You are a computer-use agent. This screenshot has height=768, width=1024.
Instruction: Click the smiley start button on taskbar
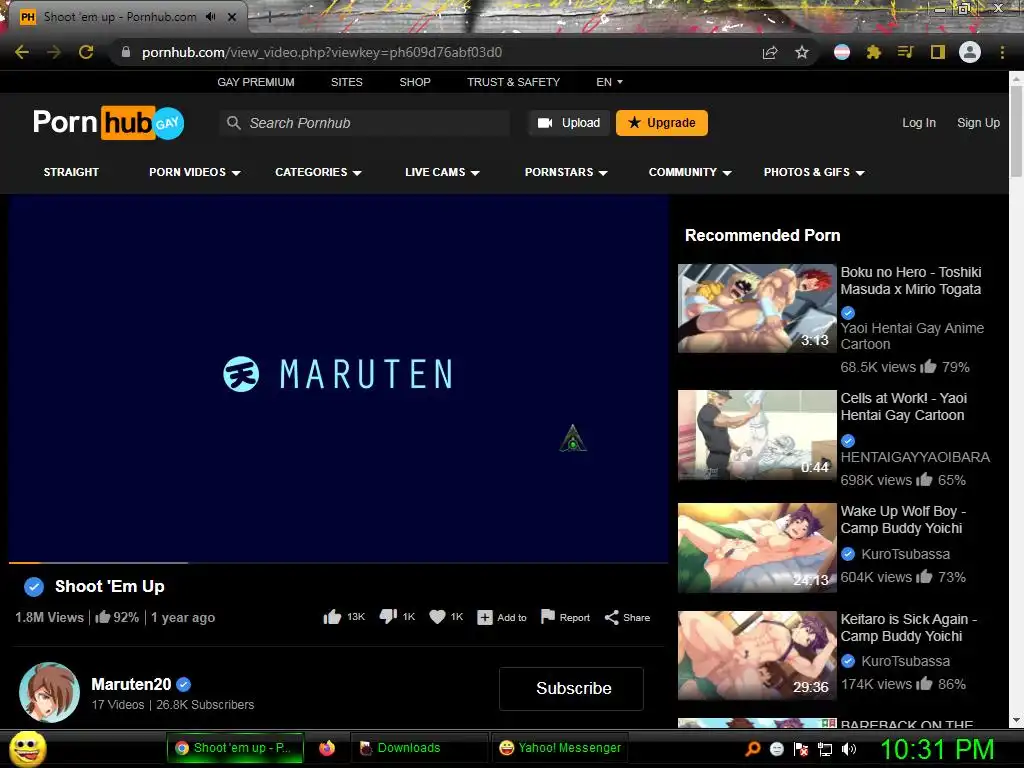coord(27,748)
